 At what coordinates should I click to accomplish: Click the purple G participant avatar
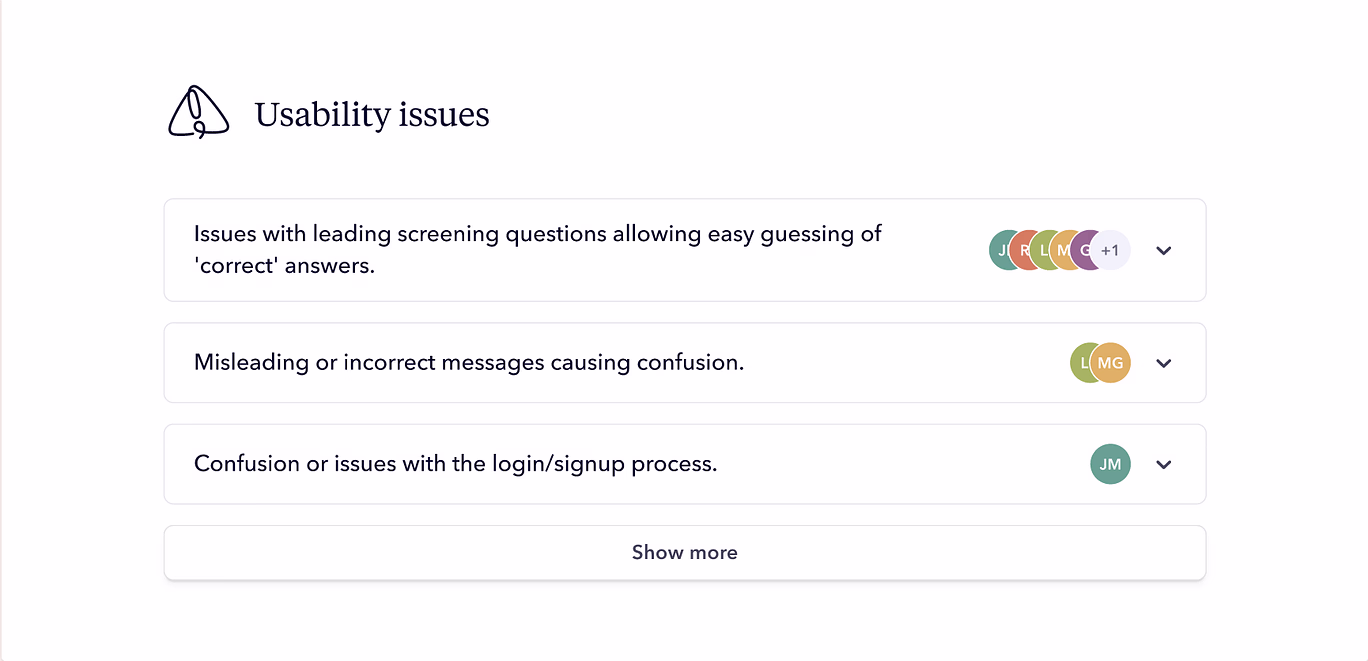pyautogui.click(x=1084, y=250)
